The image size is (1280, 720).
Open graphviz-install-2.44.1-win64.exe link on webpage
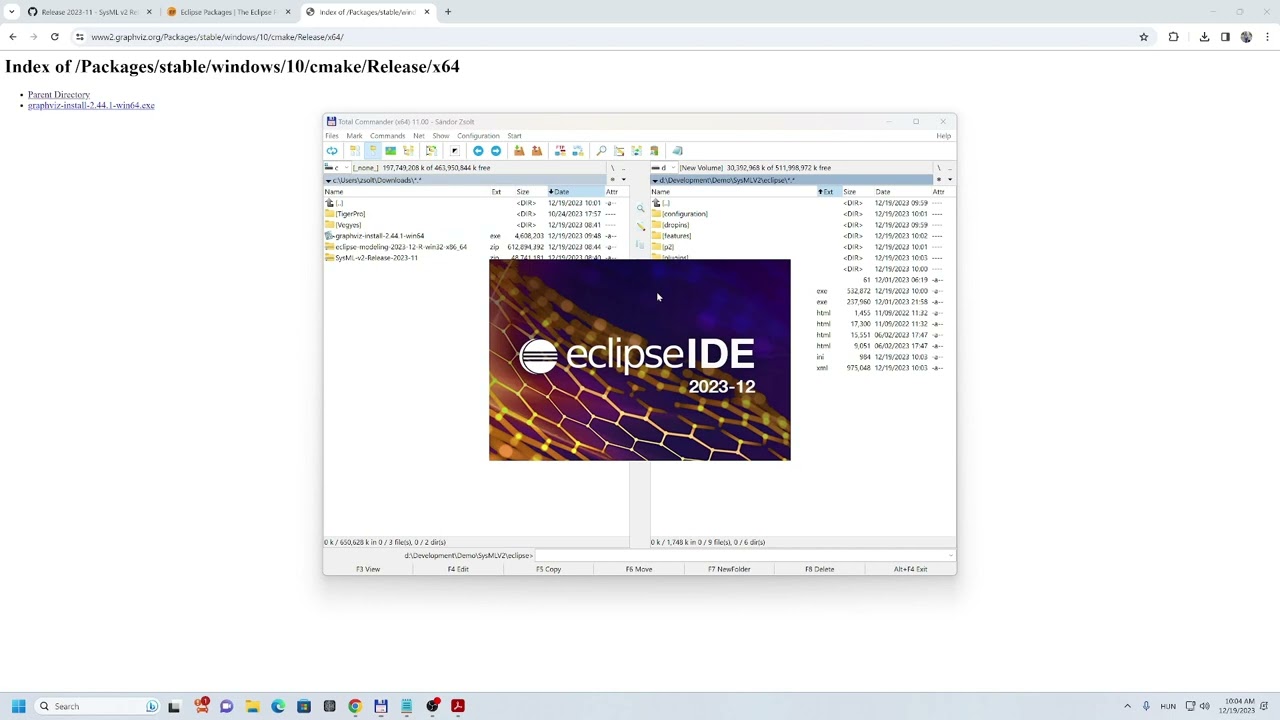[91, 105]
